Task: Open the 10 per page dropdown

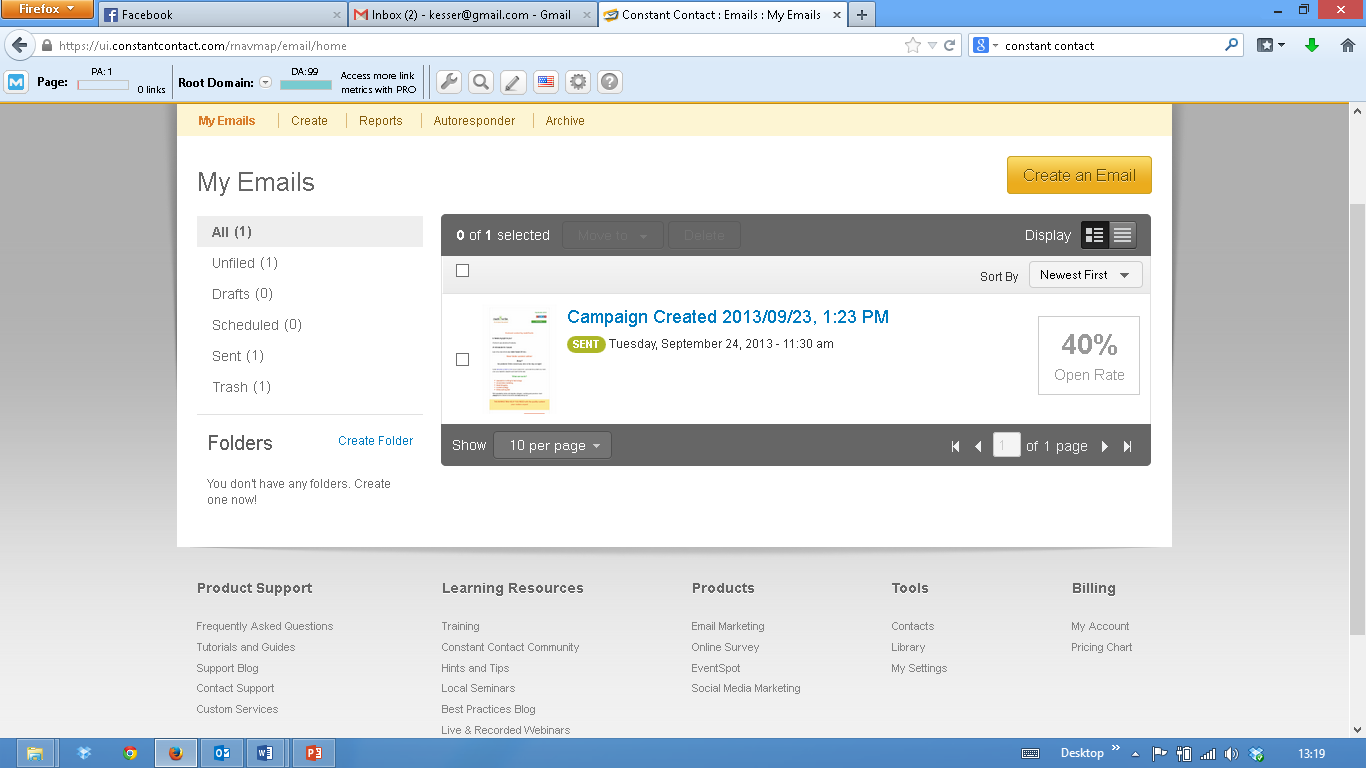Action: pyautogui.click(x=552, y=445)
